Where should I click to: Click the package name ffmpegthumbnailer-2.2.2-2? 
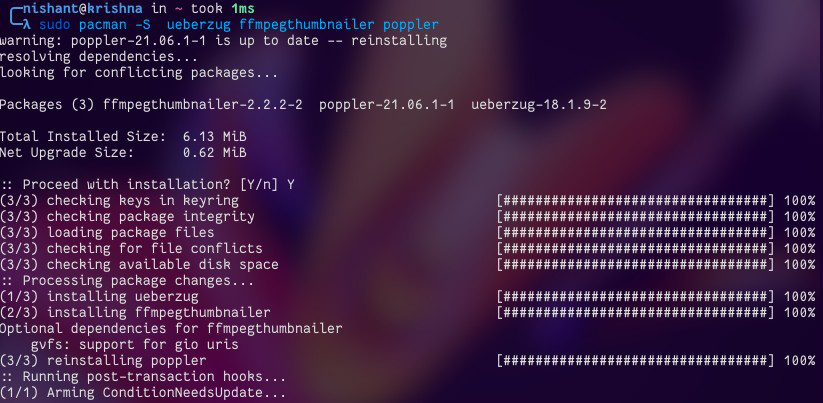tap(203, 105)
